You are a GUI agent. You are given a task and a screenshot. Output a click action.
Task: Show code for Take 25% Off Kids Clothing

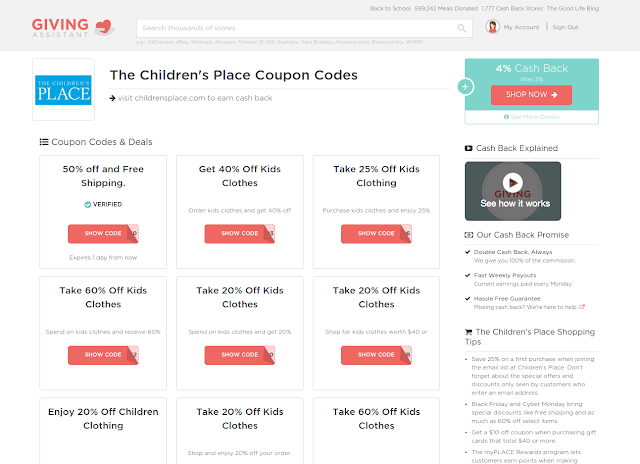point(376,233)
